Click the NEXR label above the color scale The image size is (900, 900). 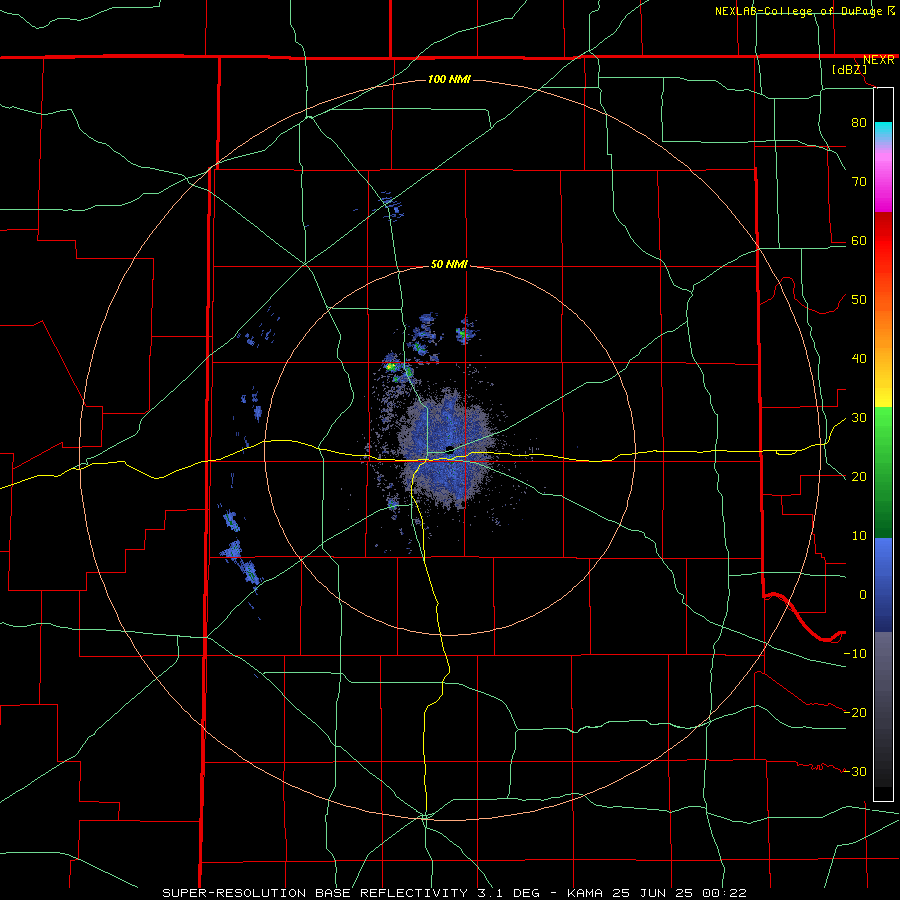click(x=878, y=60)
